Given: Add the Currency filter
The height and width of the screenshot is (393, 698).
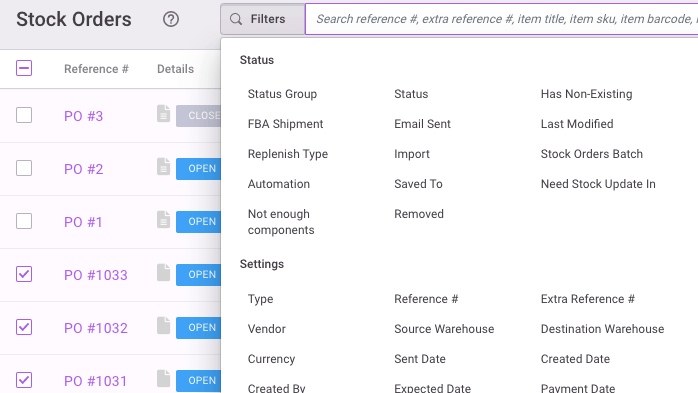Looking at the screenshot, I should [x=271, y=359].
